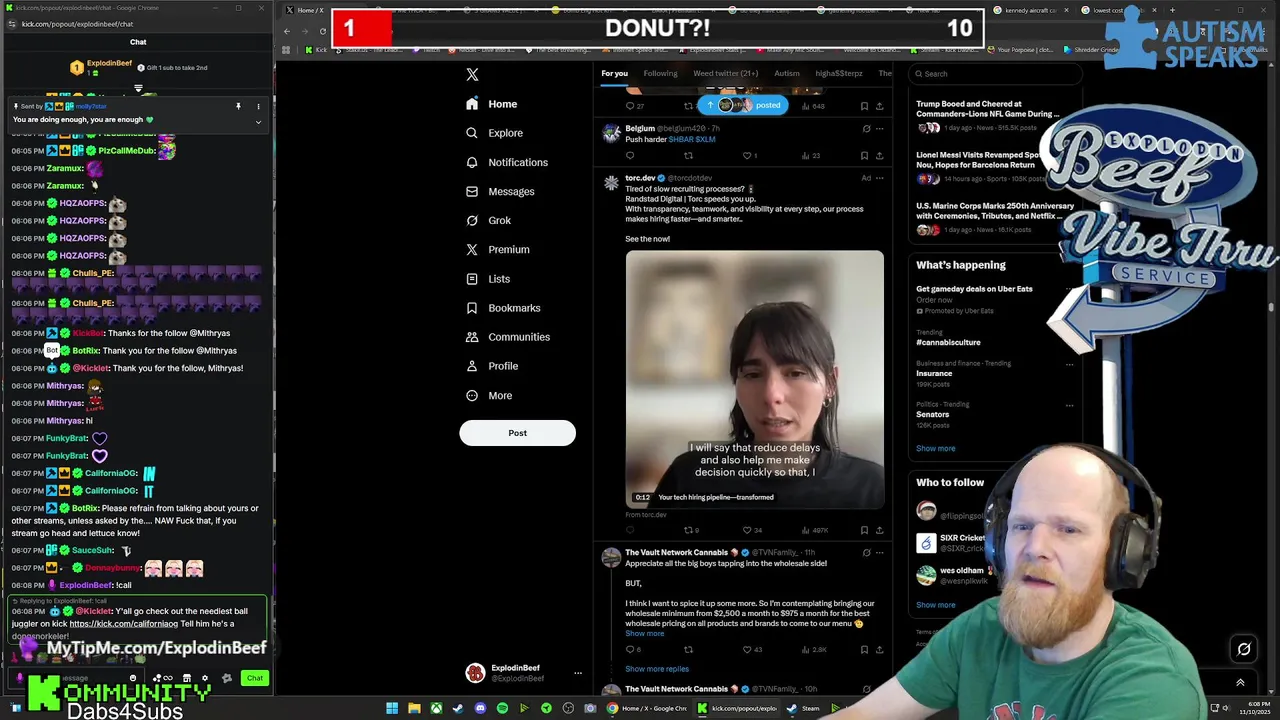
Task: Open Explore in X sidebar
Action: coord(494,133)
